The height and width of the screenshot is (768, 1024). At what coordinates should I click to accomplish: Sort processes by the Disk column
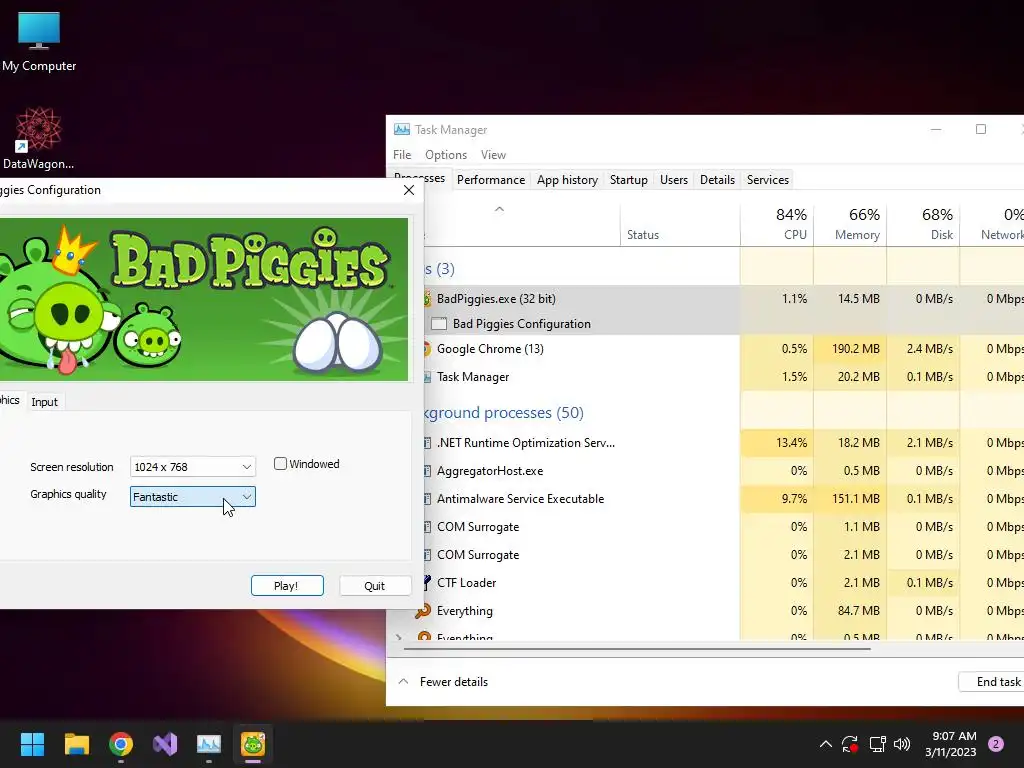(x=923, y=224)
